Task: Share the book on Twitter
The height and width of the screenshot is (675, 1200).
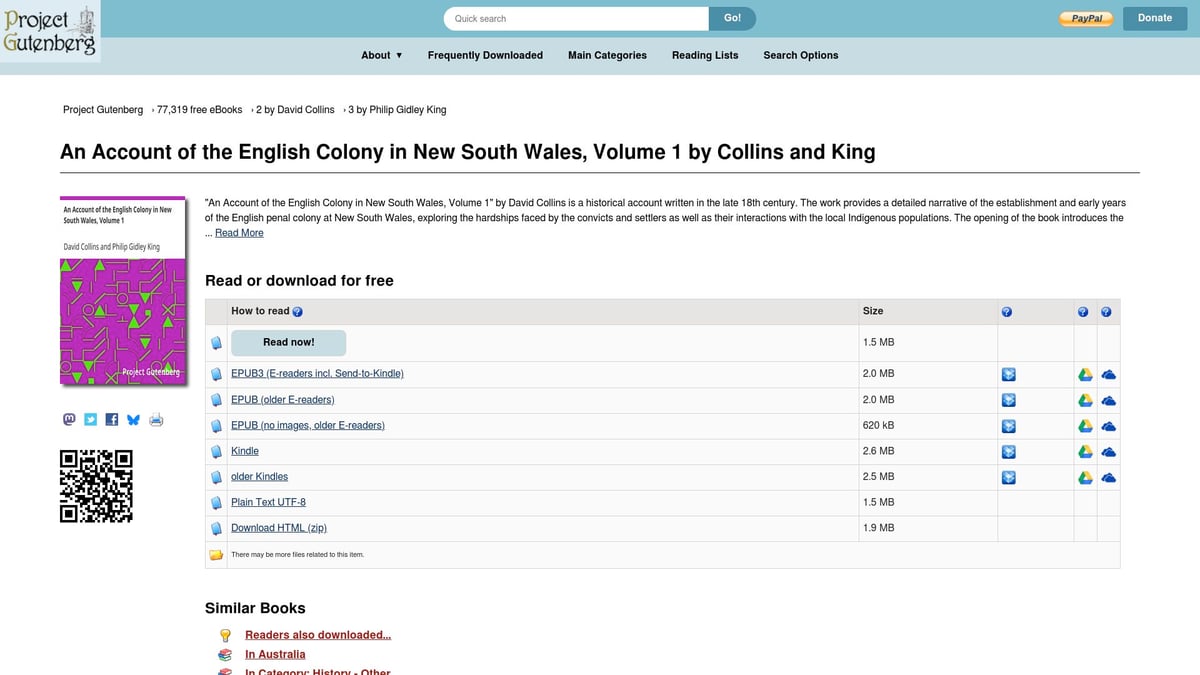Action: pos(90,419)
